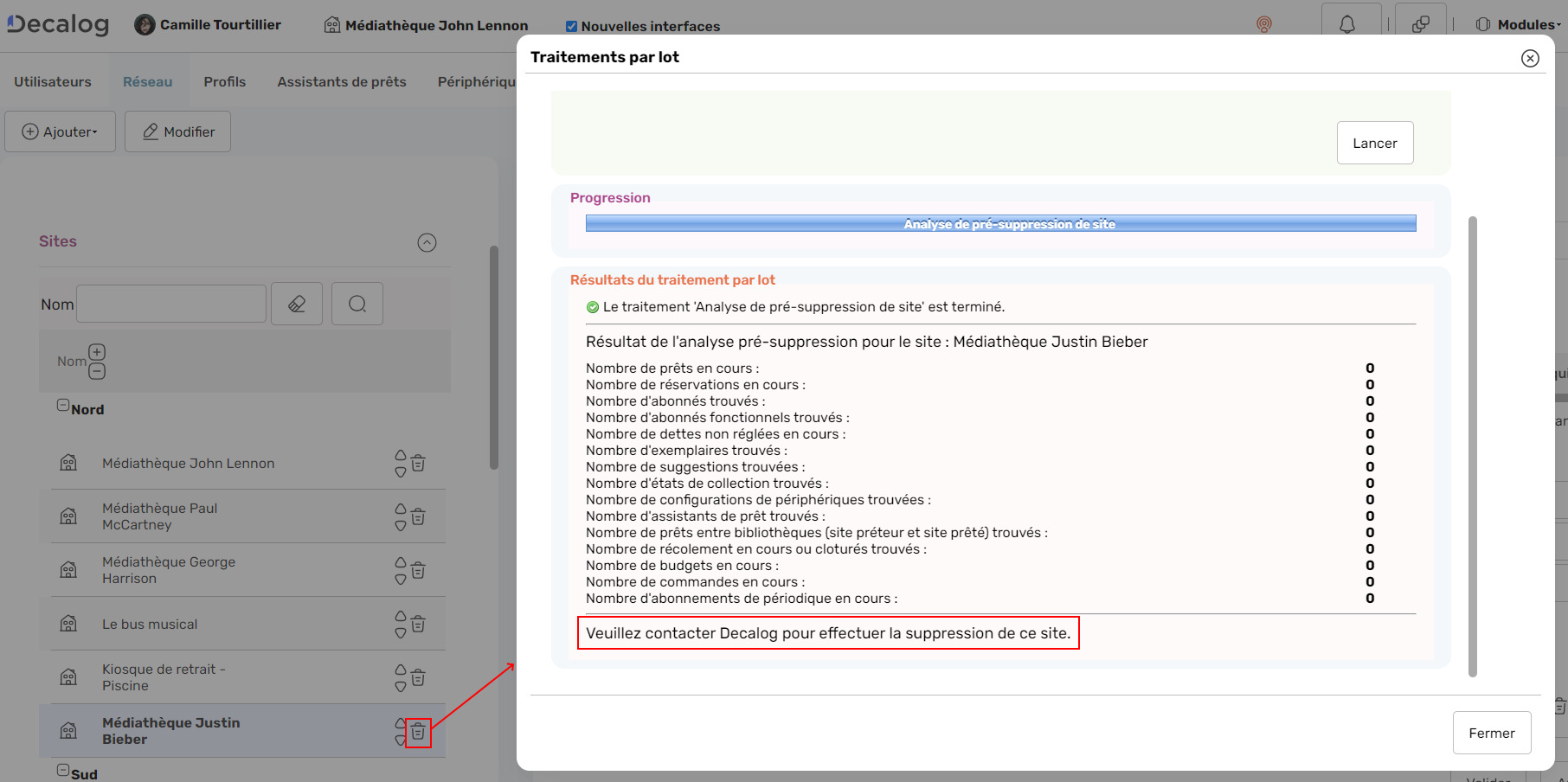Click the orange assistance beacon icon

(x=1265, y=25)
